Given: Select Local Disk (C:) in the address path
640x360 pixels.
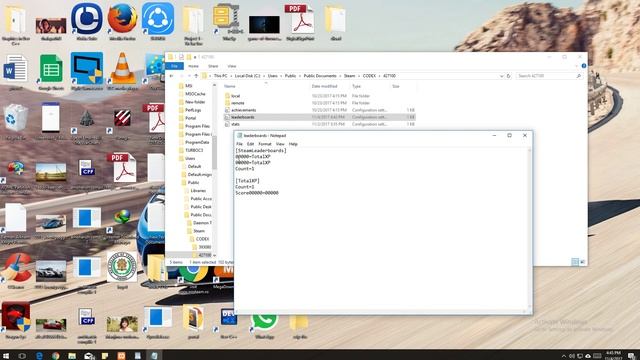Looking at the screenshot, I should pos(247,76).
